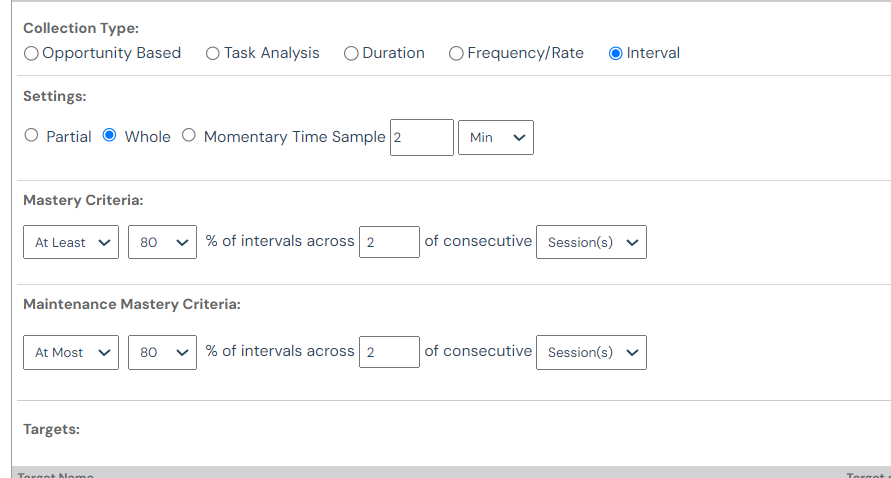
Task: Open Mastery Criteria Session(s) dropdown
Action: [x=591, y=242]
